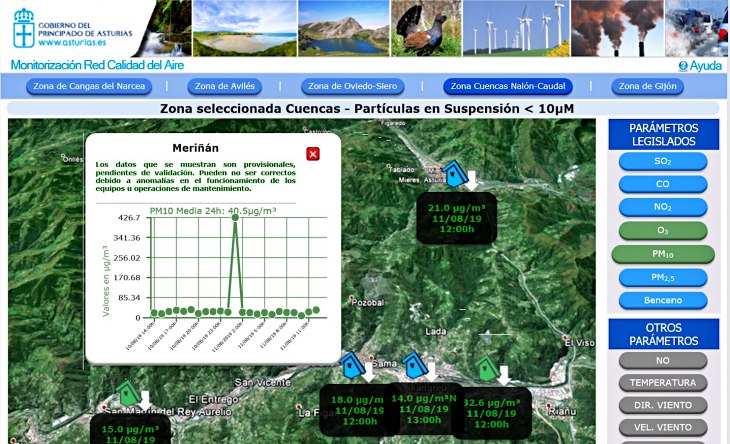Close the Meriñán popup with red X

coord(313,154)
